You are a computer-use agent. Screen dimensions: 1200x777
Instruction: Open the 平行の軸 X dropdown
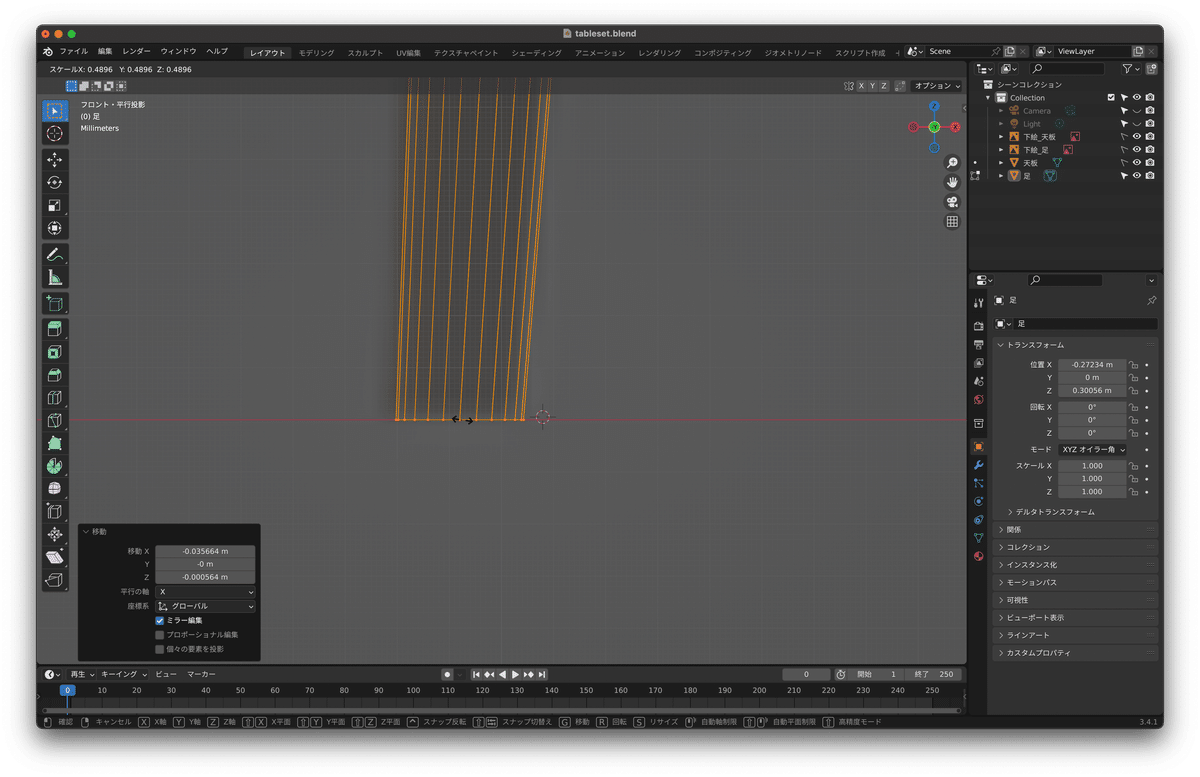click(x=205, y=592)
